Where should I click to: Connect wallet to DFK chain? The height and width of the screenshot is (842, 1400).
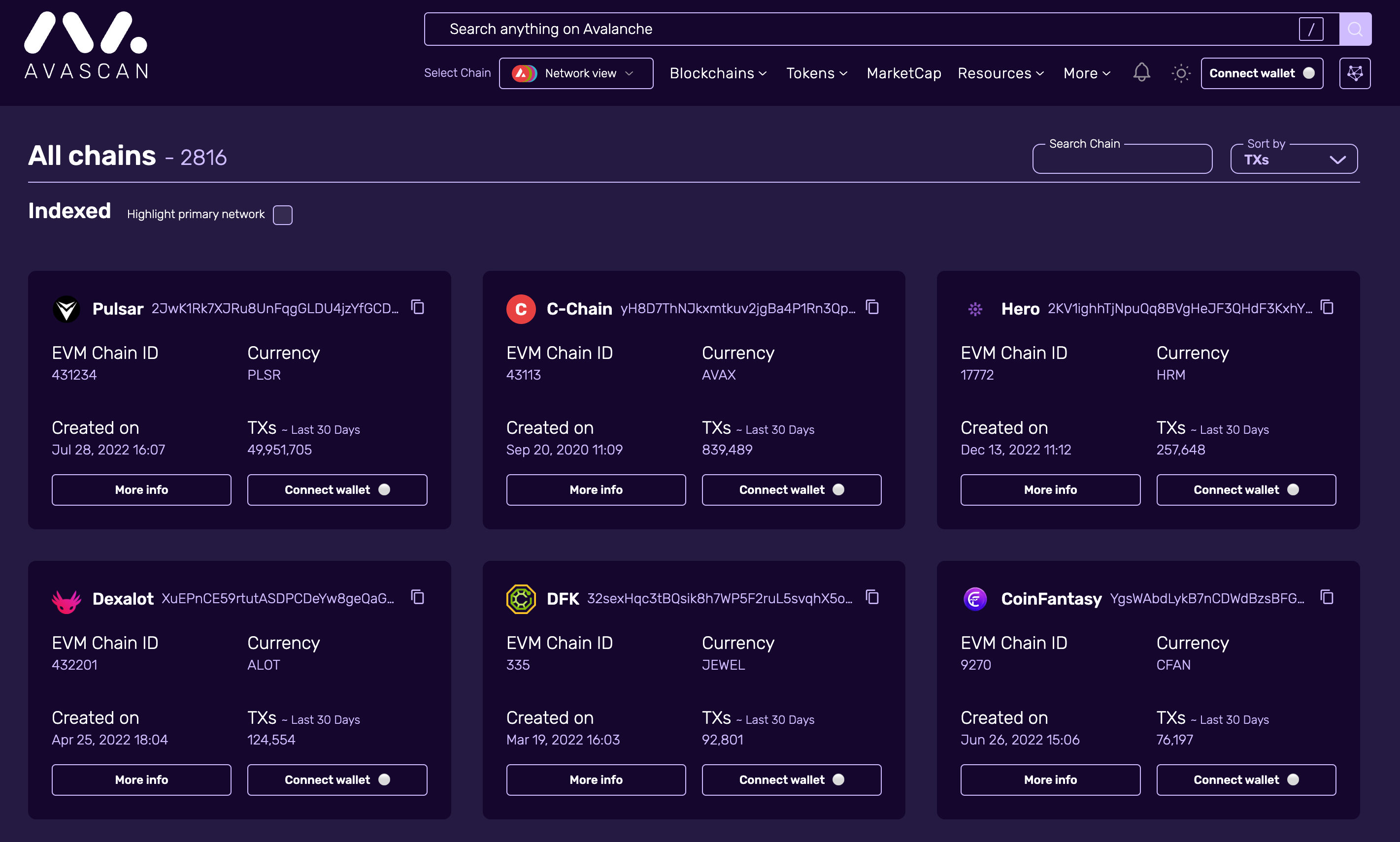[x=792, y=779]
